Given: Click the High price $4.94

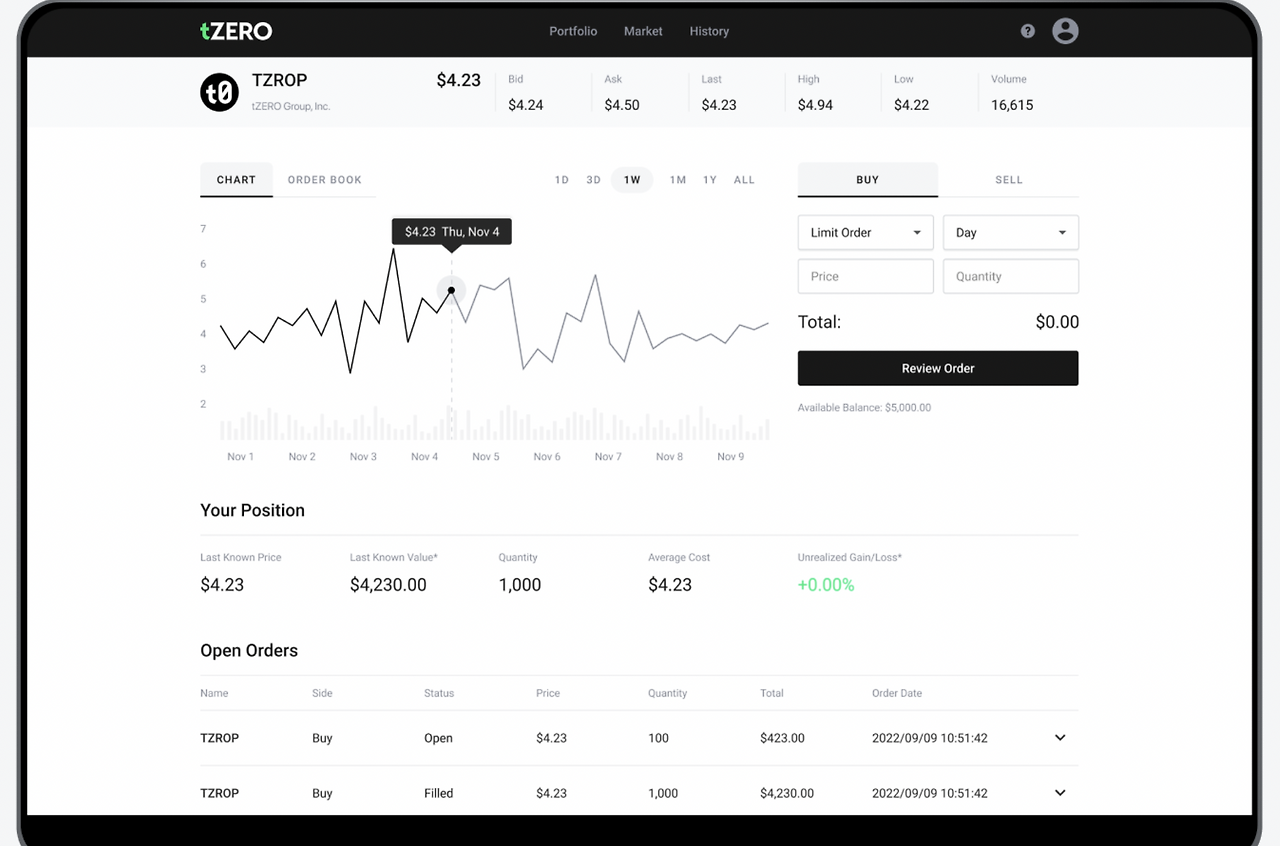Looking at the screenshot, I should point(815,105).
